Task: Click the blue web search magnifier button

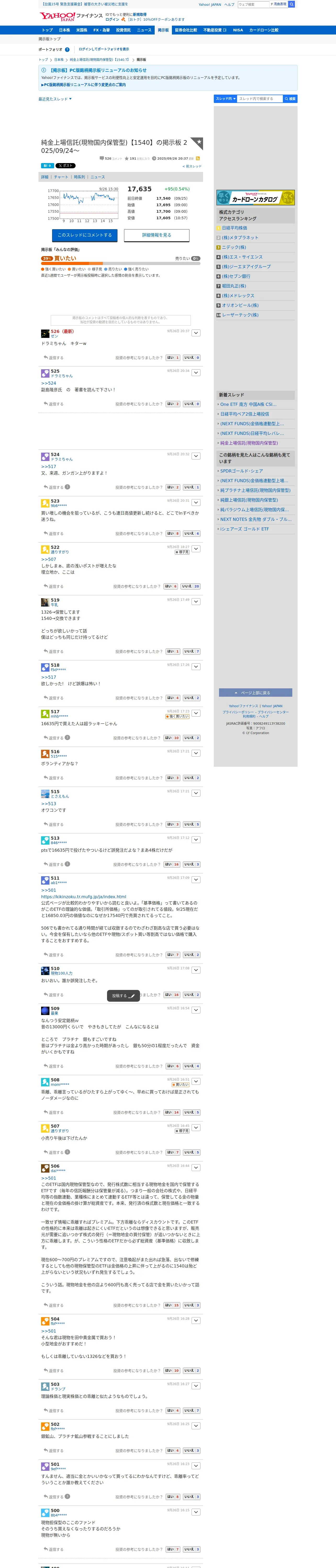Action: pyautogui.click(x=292, y=4)
